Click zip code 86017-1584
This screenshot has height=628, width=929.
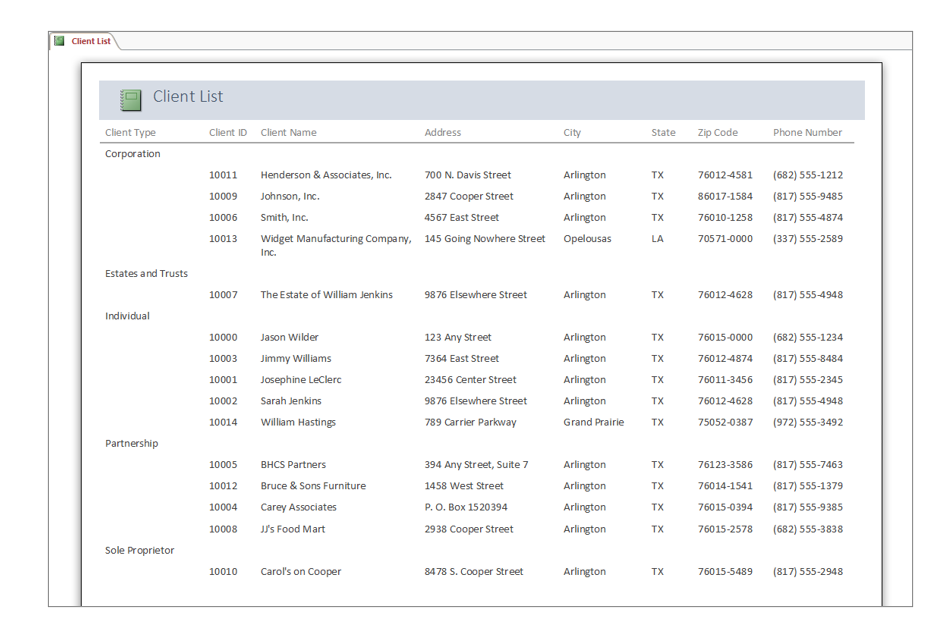click(x=725, y=197)
